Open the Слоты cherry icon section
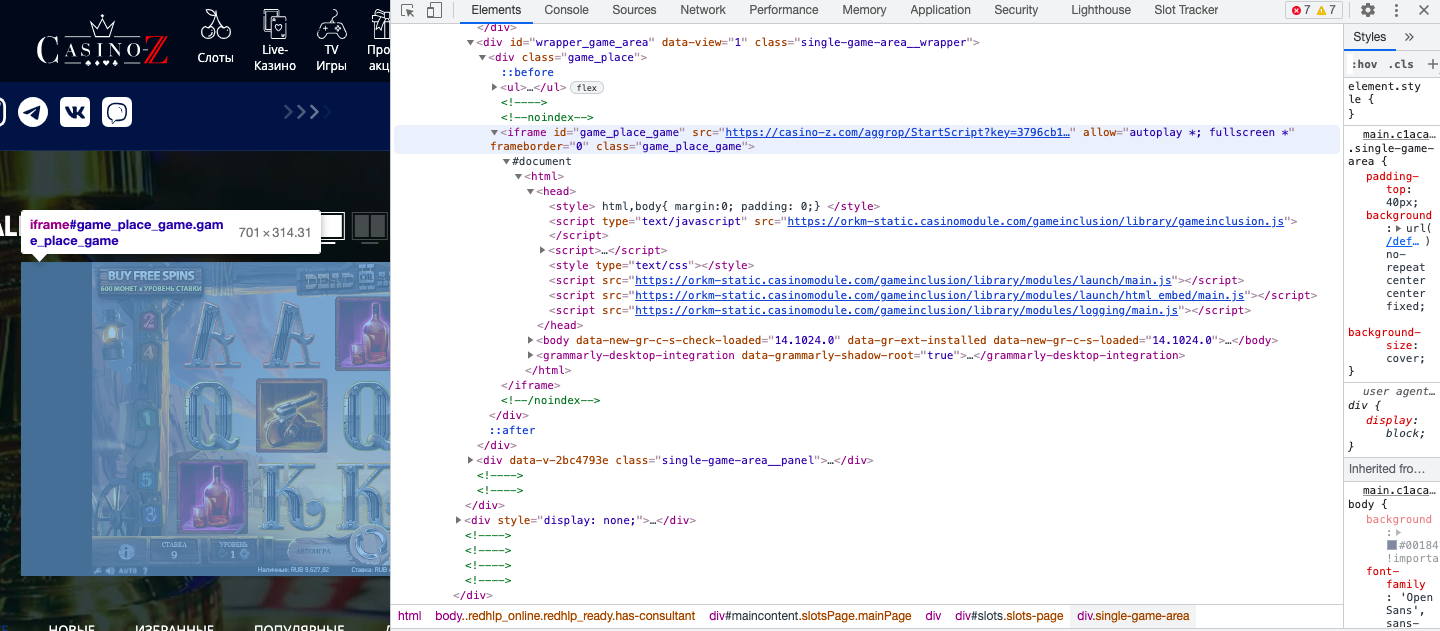This screenshot has width=1440, height=631. [x=215, y=38]
